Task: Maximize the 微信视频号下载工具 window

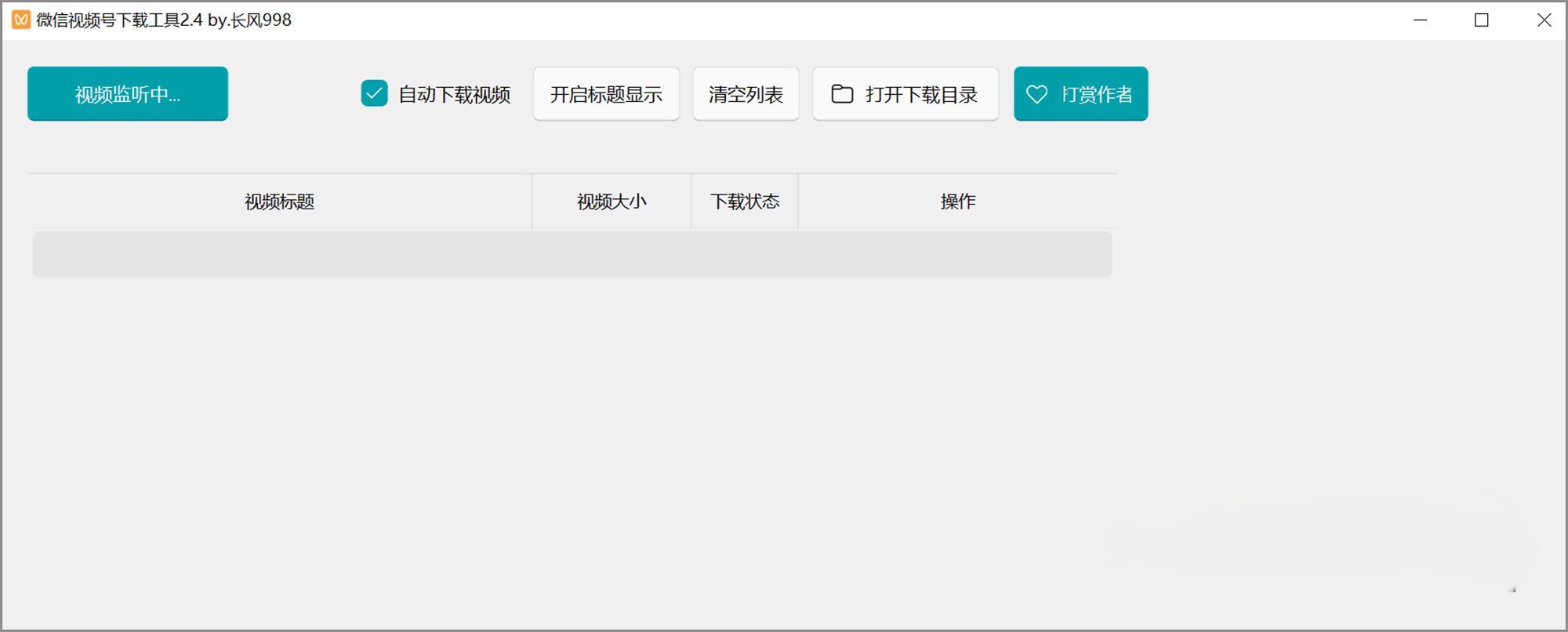Action: coord(1481,20)
